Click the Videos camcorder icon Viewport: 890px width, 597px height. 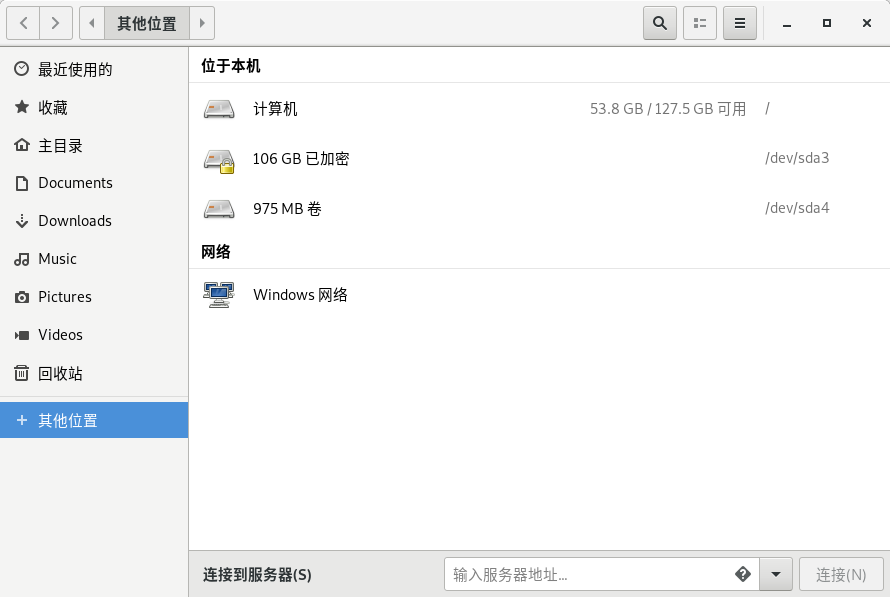[x=22, y=335]
